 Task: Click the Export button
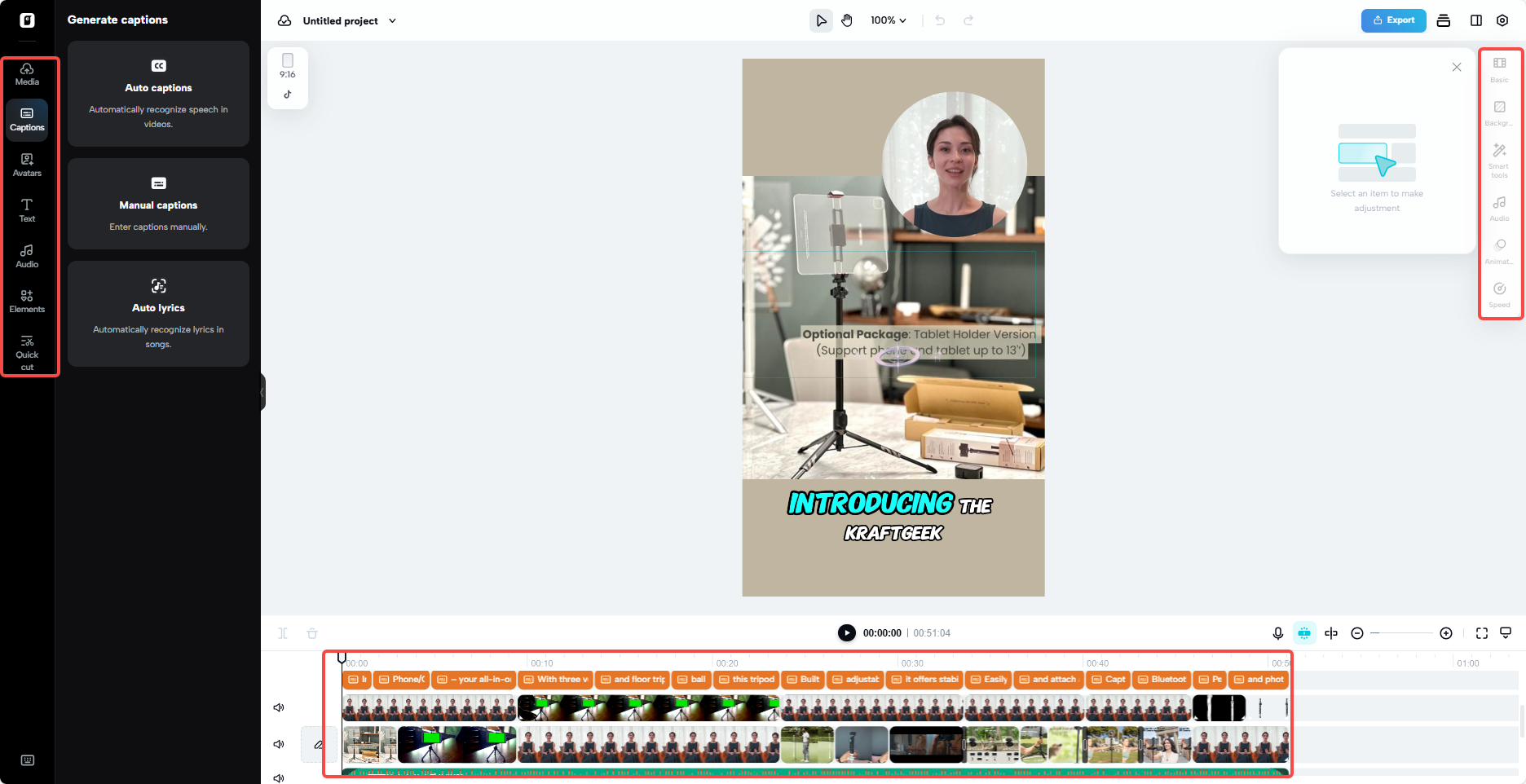coord(1393,20)
